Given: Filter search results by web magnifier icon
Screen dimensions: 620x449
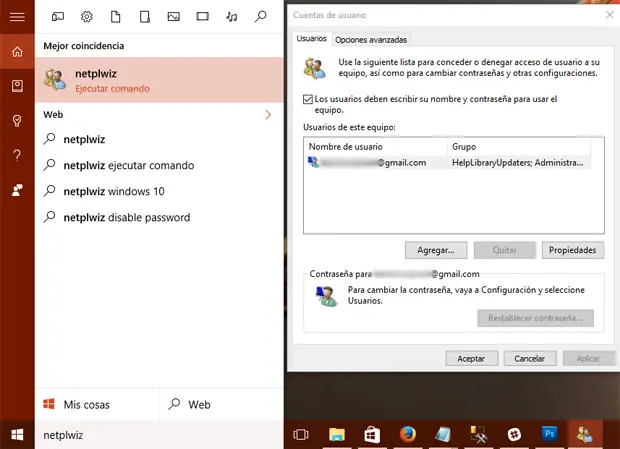Looking at the screenshot, I should pos(261,17).
